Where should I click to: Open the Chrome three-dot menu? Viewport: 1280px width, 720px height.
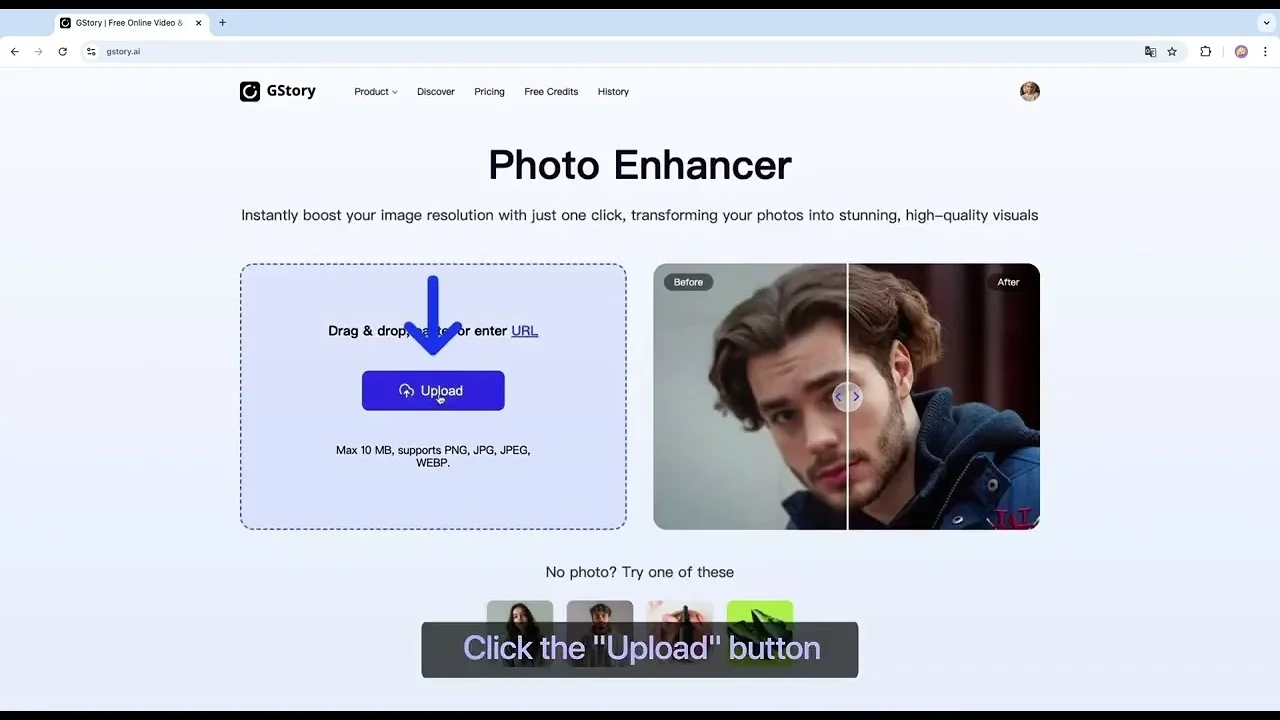click(1268, 51)
